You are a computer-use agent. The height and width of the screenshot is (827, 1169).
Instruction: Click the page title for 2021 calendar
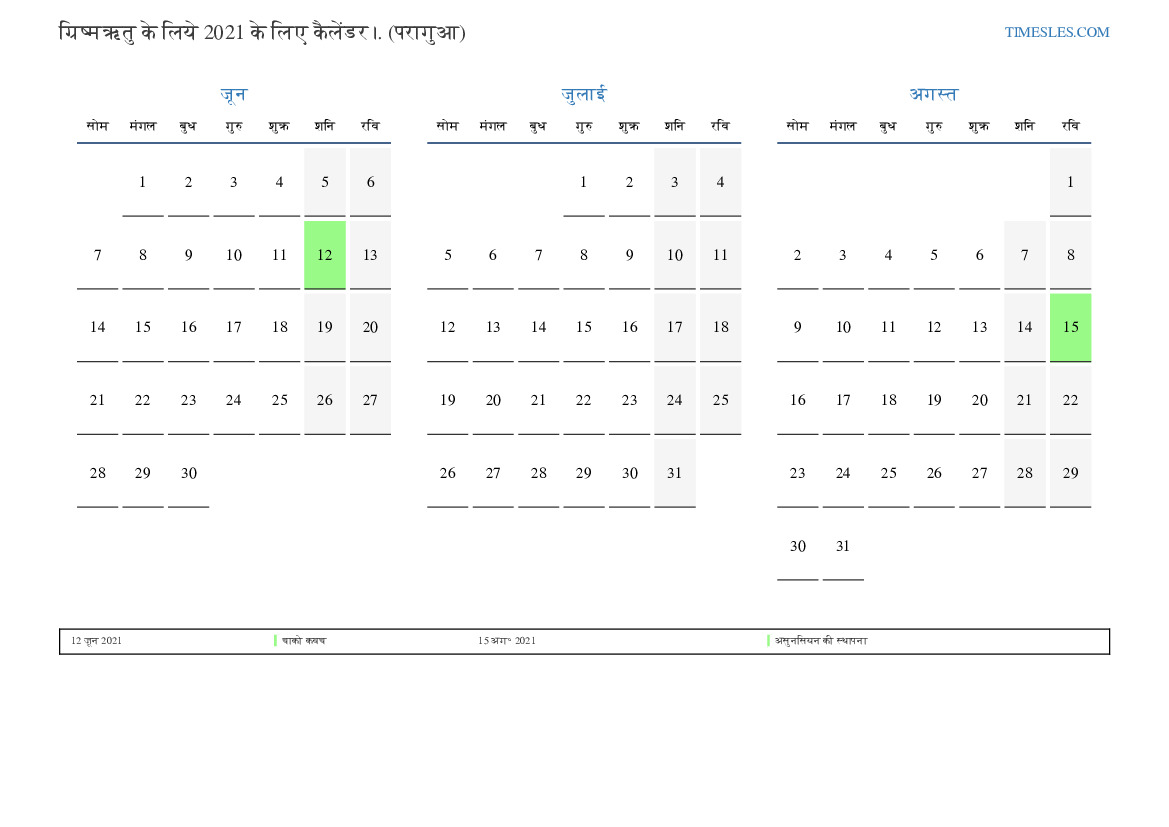click(x=262, y=33)
